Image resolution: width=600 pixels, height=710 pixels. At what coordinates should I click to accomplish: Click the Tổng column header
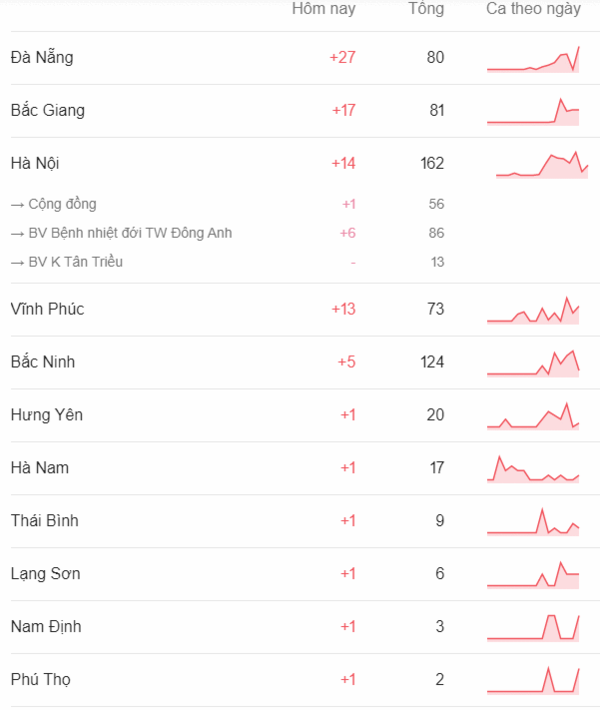[426, 9]
